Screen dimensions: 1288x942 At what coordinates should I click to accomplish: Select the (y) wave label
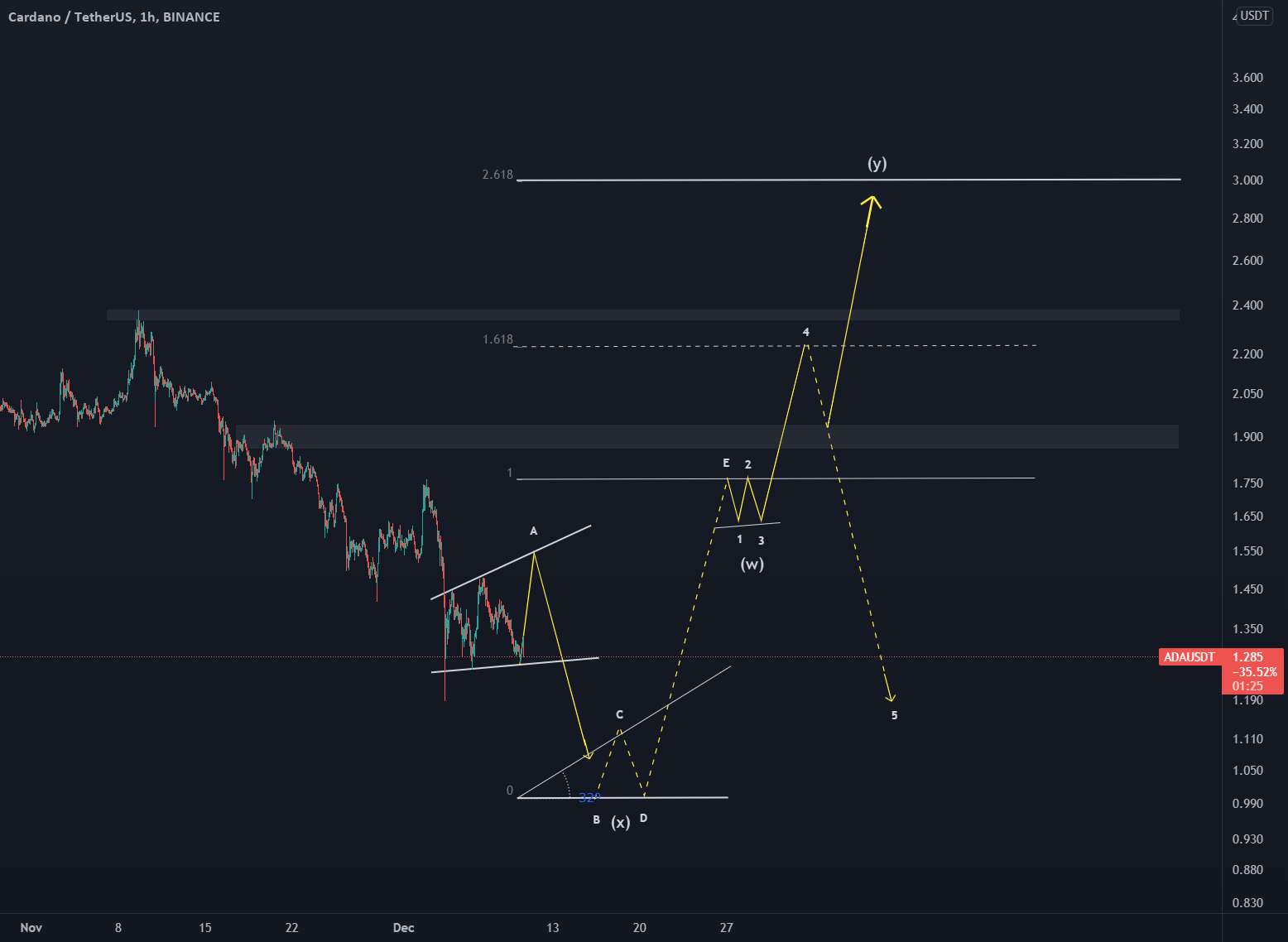click(877, 163)
